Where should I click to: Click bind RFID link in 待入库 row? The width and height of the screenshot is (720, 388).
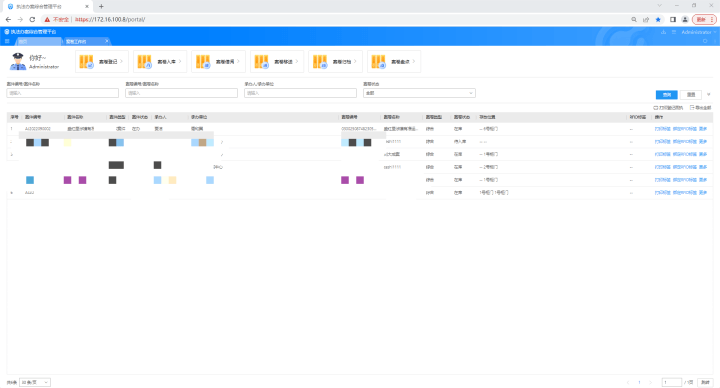[685, 141]
